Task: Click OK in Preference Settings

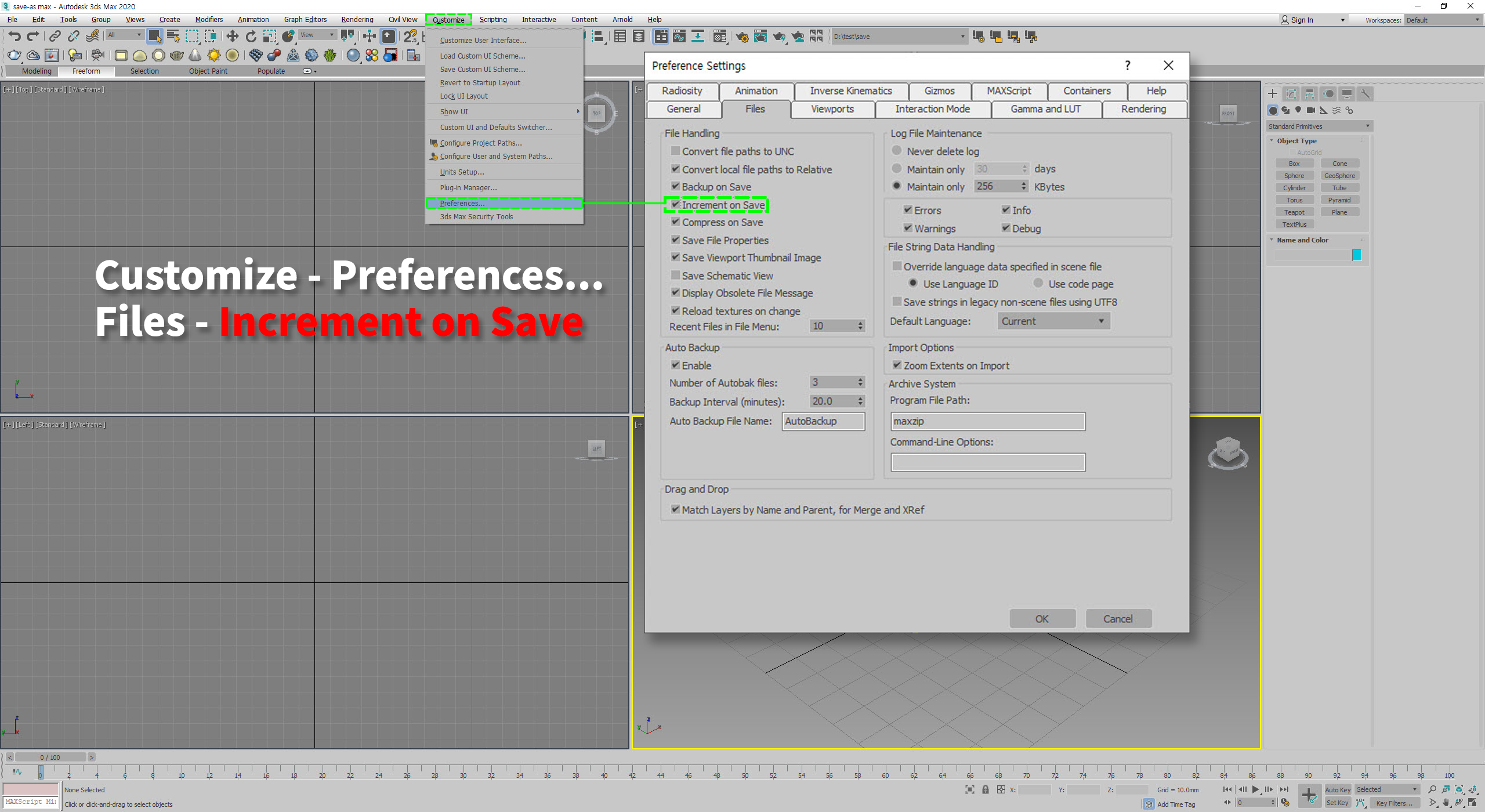Action: [1042, 619]
